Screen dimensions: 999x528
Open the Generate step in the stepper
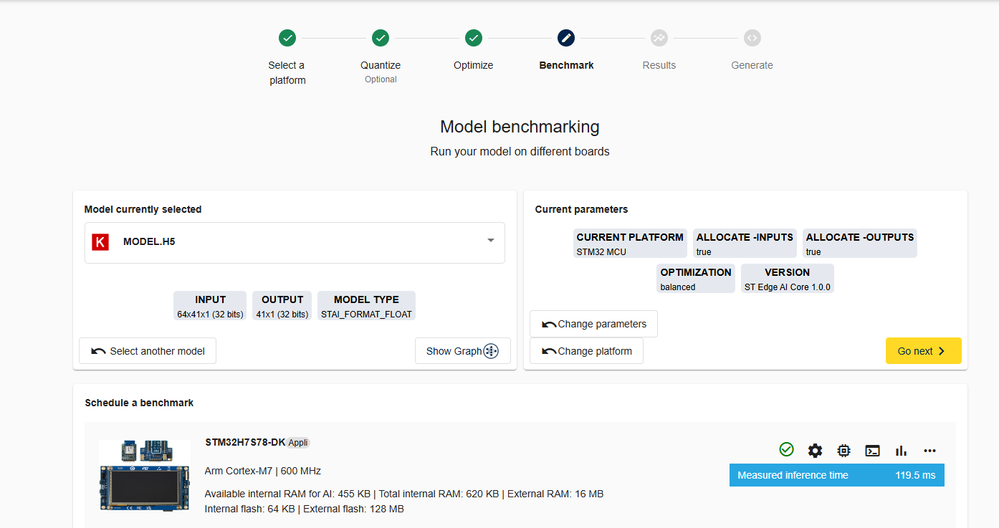pos(752,38)
